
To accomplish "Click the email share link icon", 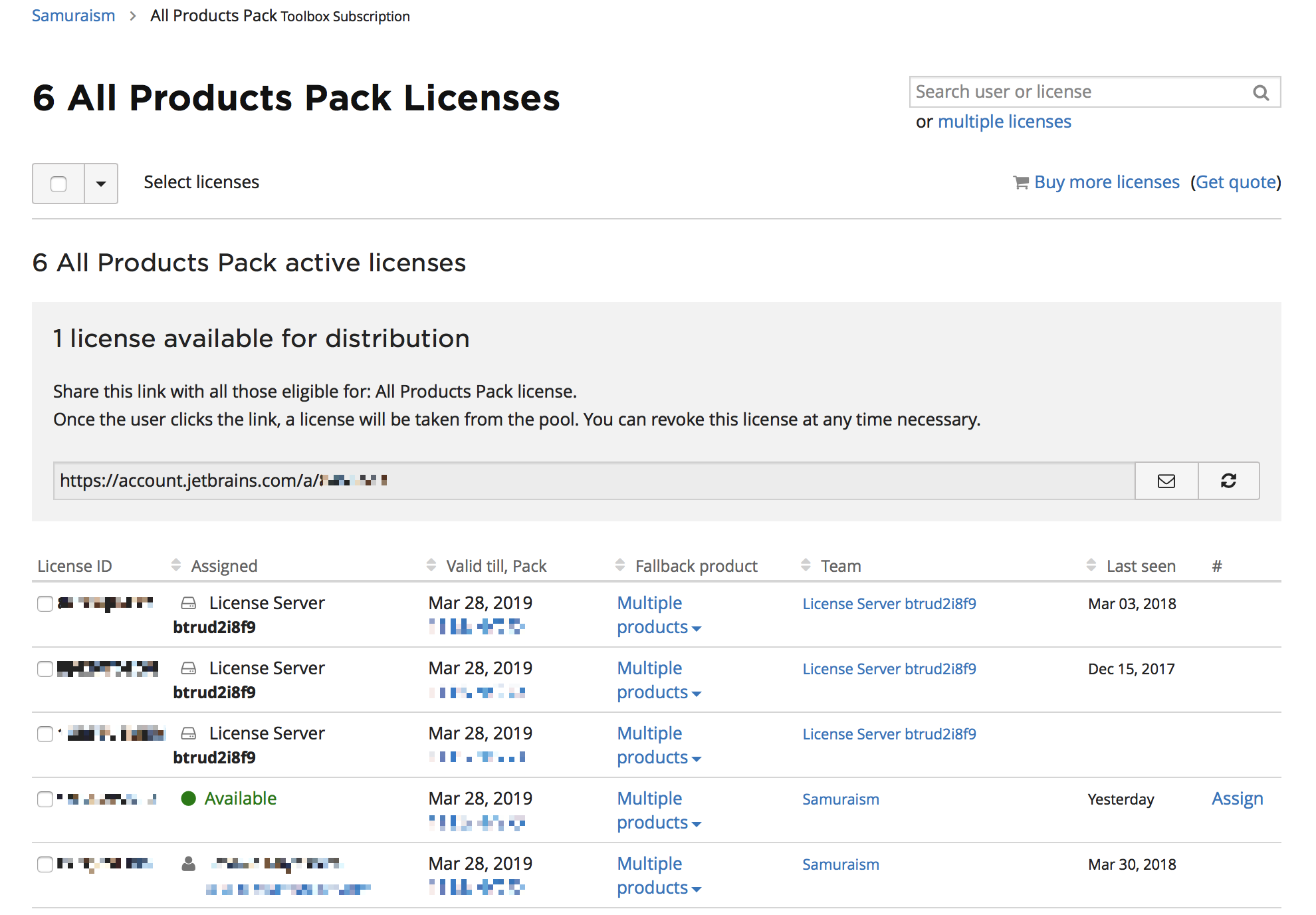I will tap(1166, 481).
